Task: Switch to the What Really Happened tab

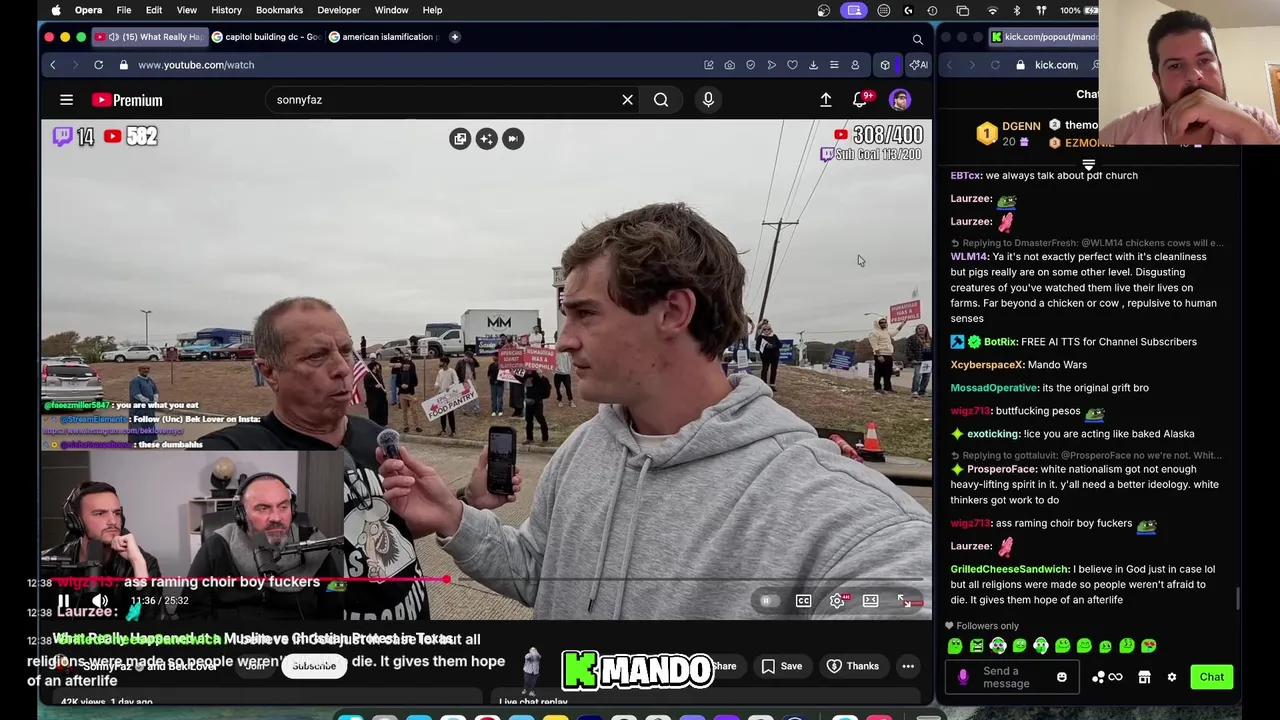Action: coord(150,37)
